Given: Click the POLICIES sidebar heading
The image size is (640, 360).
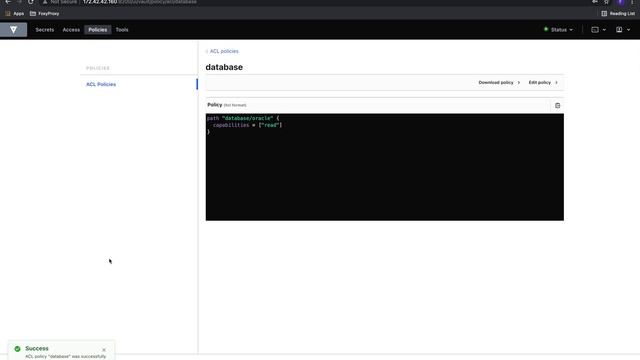Looking at the screenshot, I should pos(98,68).
